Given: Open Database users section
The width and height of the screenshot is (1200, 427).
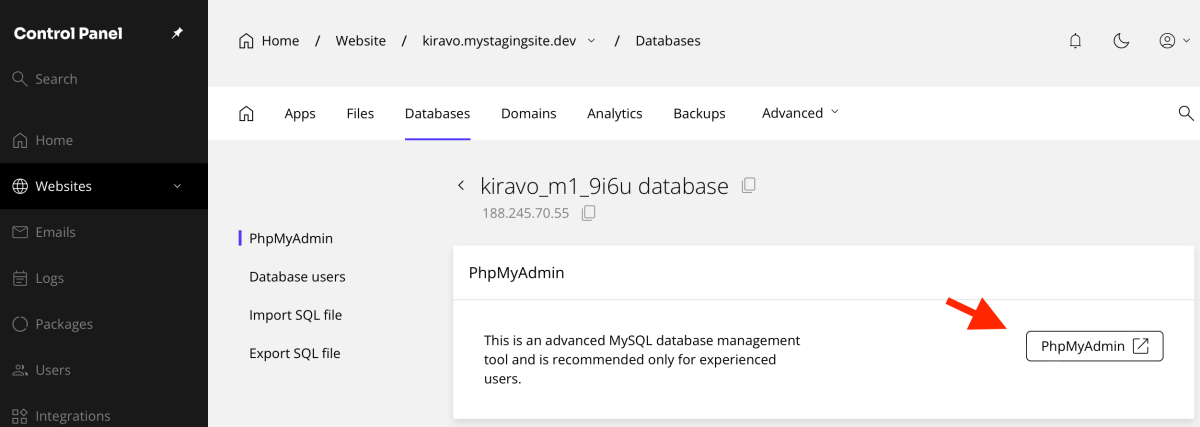Looking at the screenshot, I should point(297,276).
